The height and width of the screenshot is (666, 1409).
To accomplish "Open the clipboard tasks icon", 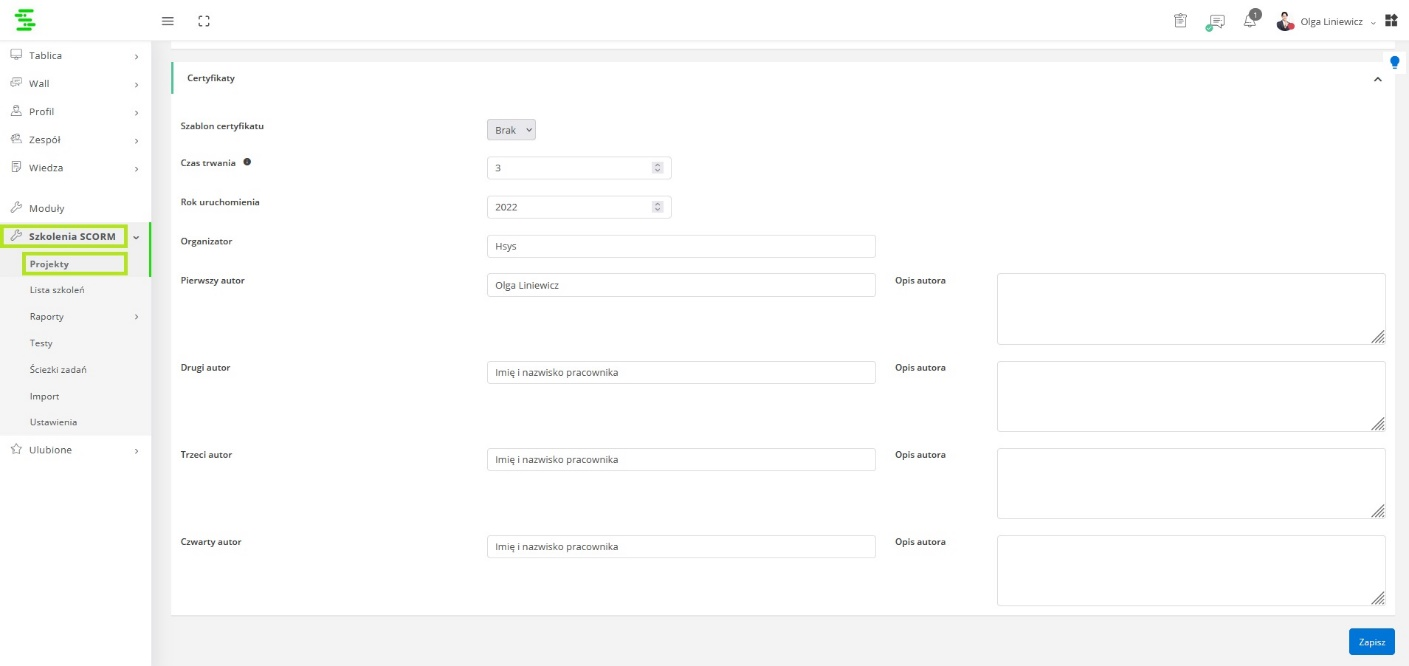I will (1180, 21).
